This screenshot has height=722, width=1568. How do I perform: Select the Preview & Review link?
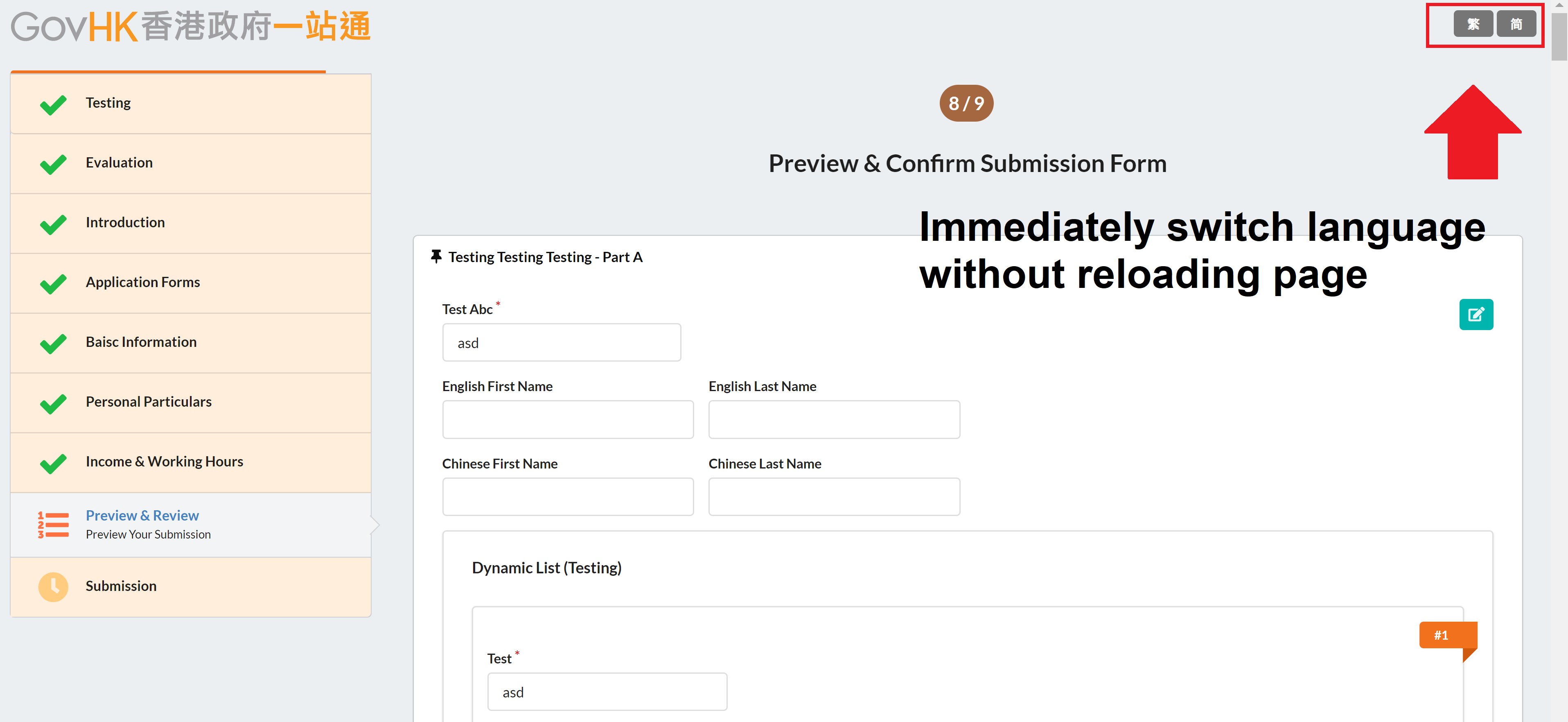coord(142,516)
